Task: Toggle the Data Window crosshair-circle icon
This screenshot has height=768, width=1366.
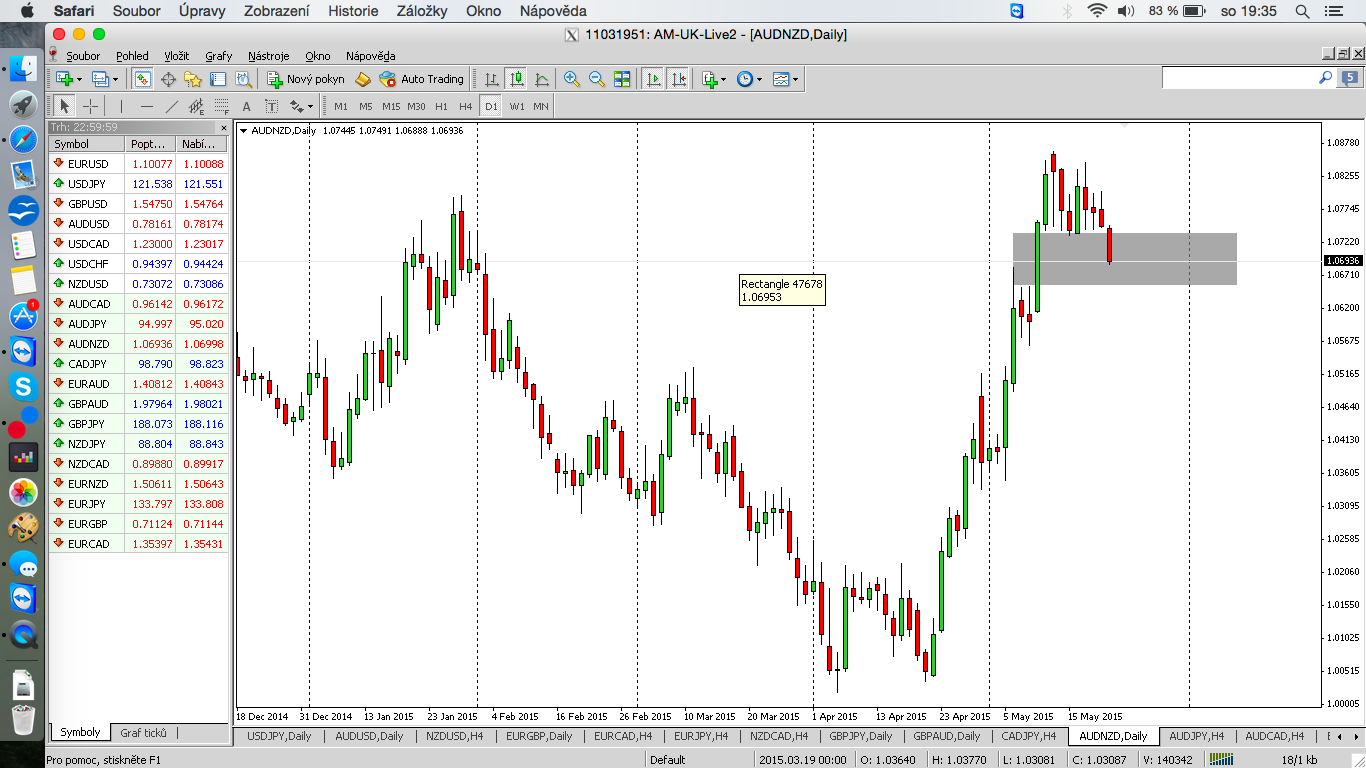Action: 168,79
